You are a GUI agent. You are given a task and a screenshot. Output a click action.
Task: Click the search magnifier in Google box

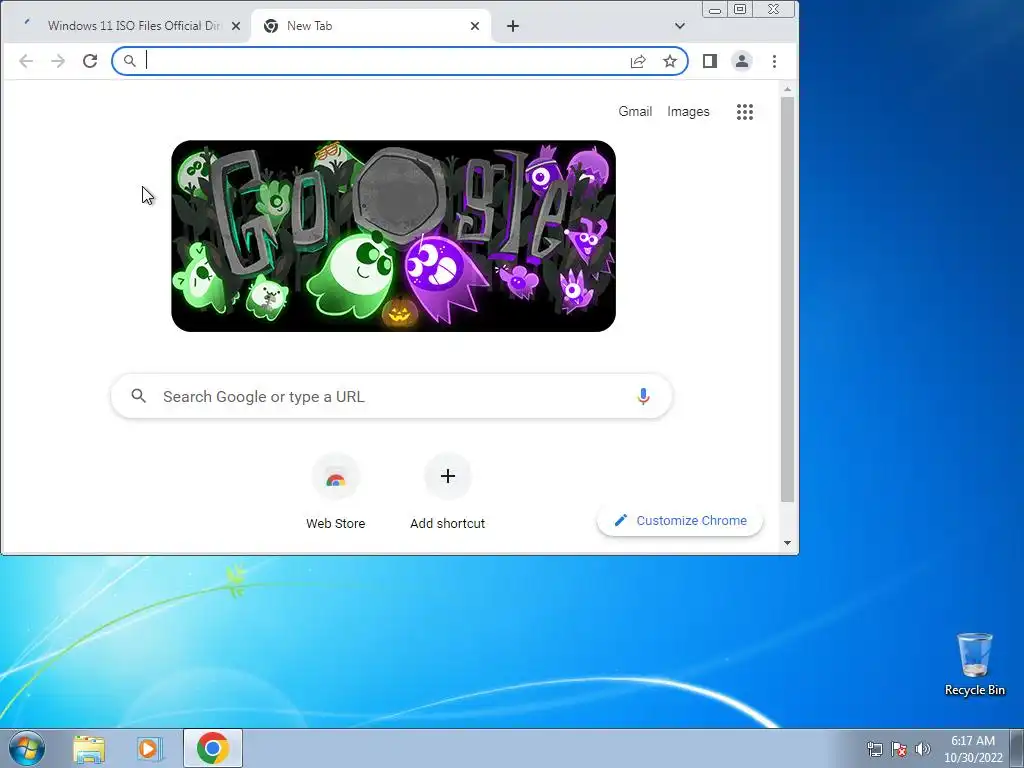pyautogui.click(x=138, y=396)
